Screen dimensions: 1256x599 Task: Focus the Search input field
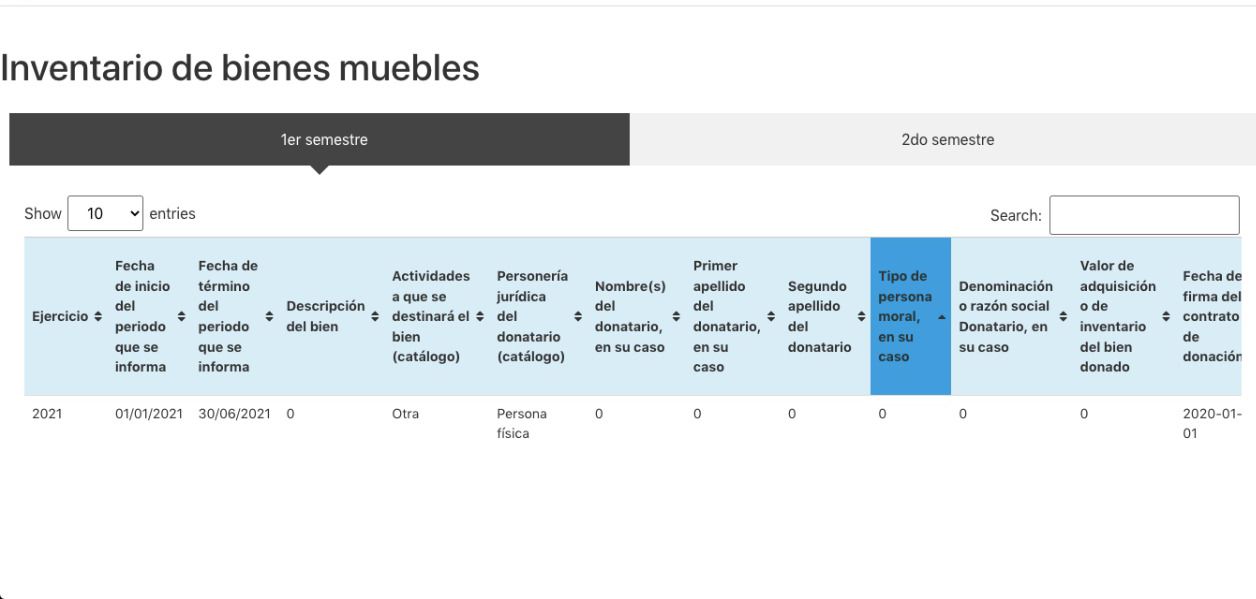tap(1144, 214)
